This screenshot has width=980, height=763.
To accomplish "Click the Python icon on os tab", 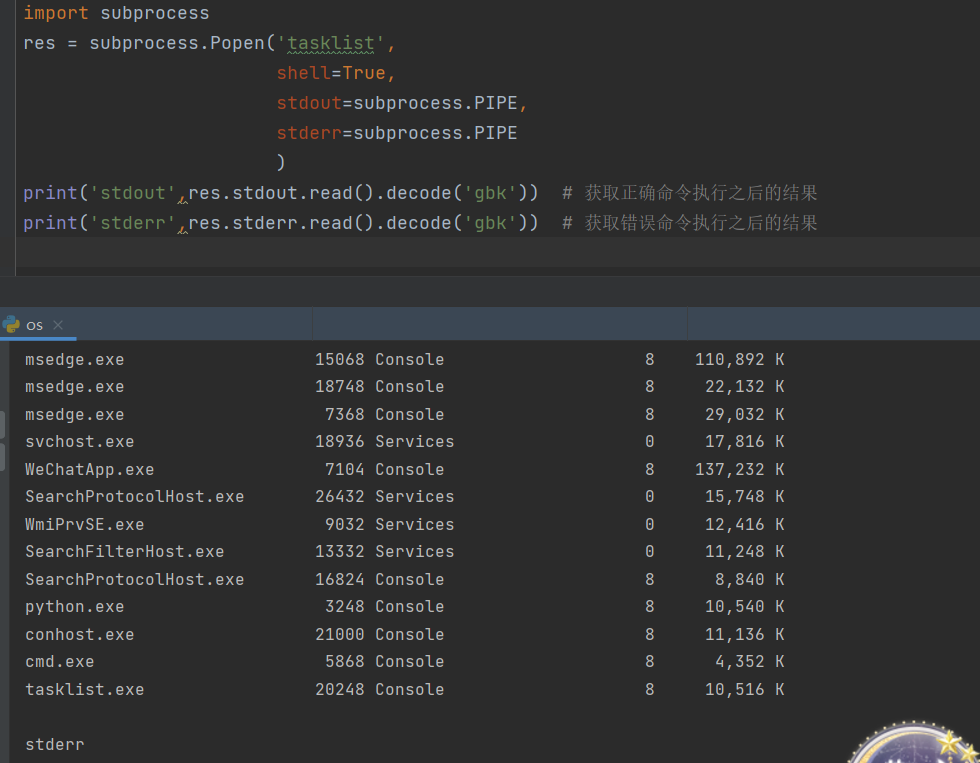I will tap(11, 324).
